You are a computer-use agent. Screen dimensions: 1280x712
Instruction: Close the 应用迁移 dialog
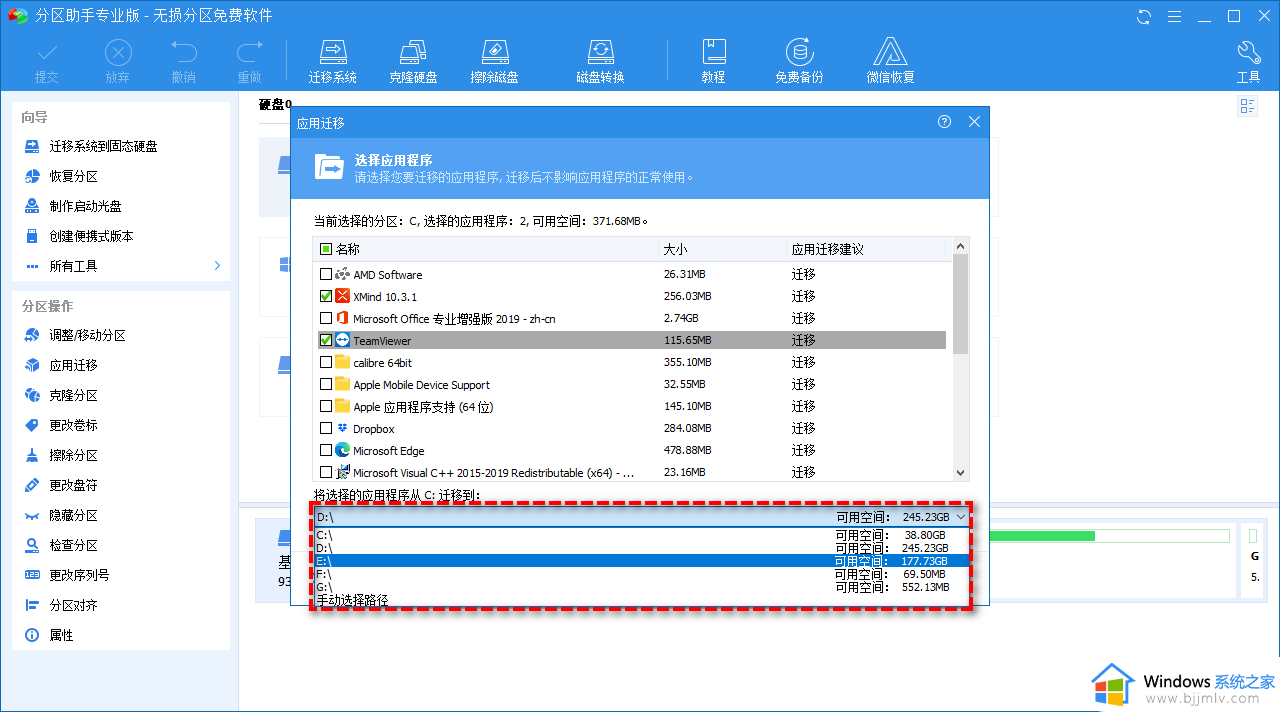[975, 122]
